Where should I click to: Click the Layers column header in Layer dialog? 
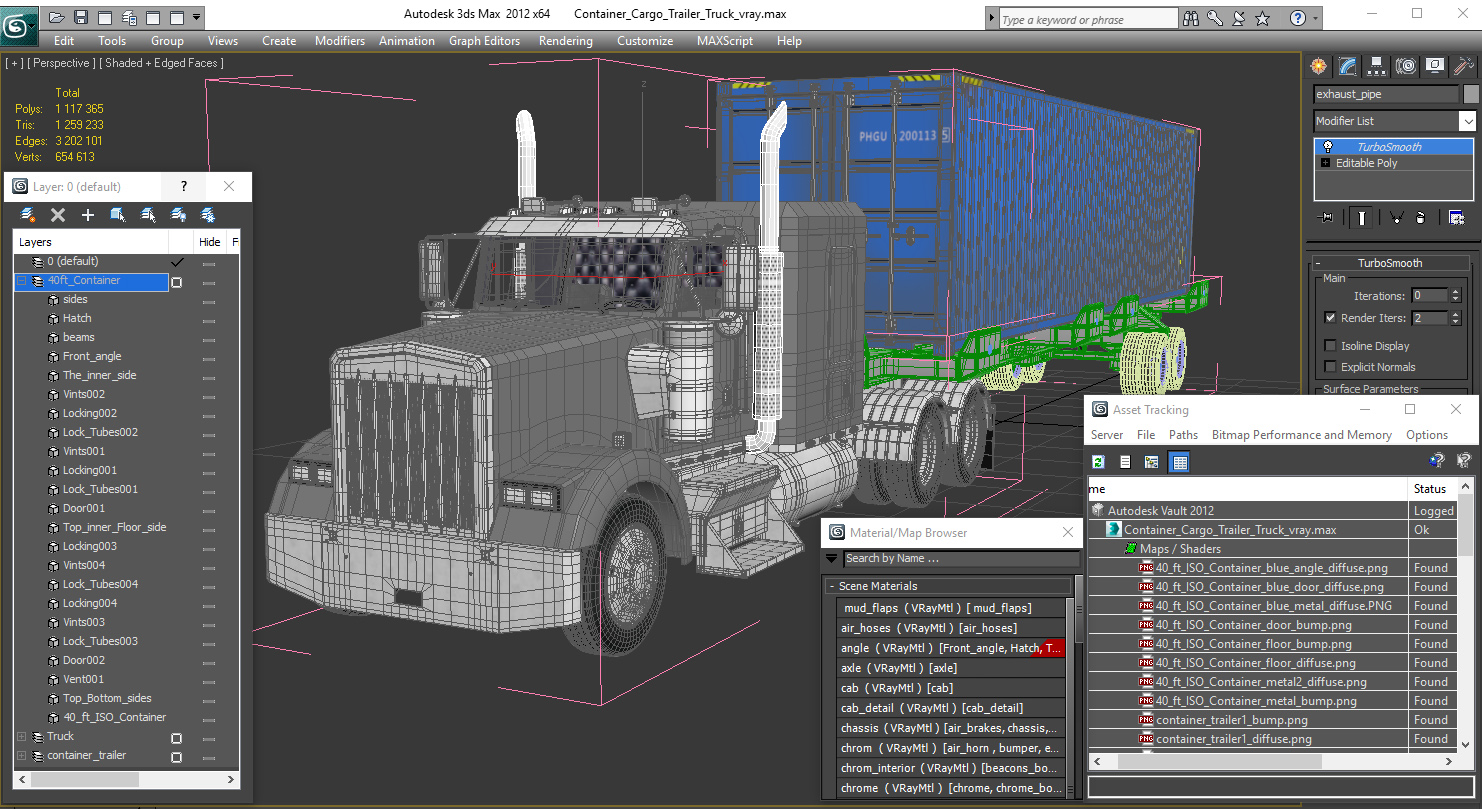[91, 242]
